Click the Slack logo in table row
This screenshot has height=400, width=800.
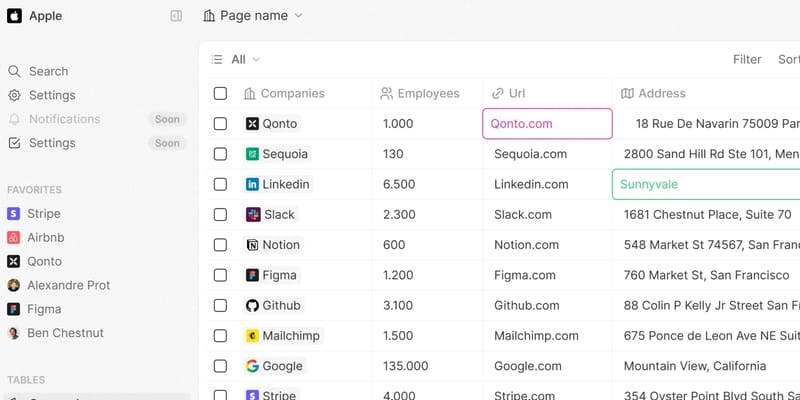(253, 214)
